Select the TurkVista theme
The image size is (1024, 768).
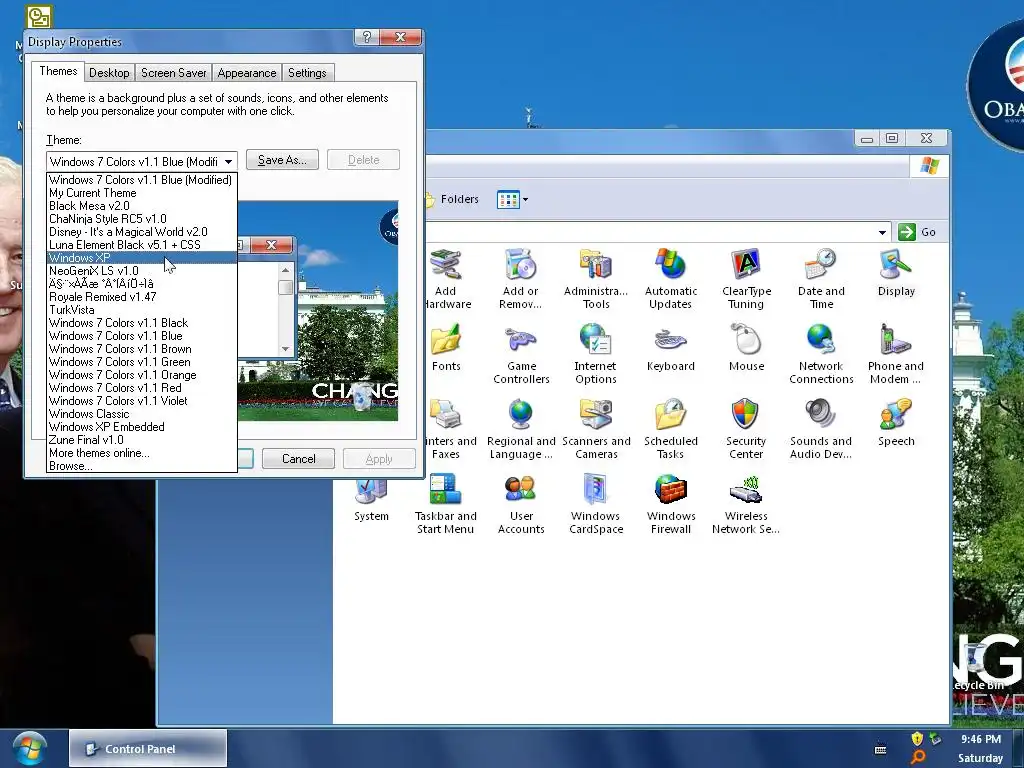[x=142, y=310]
